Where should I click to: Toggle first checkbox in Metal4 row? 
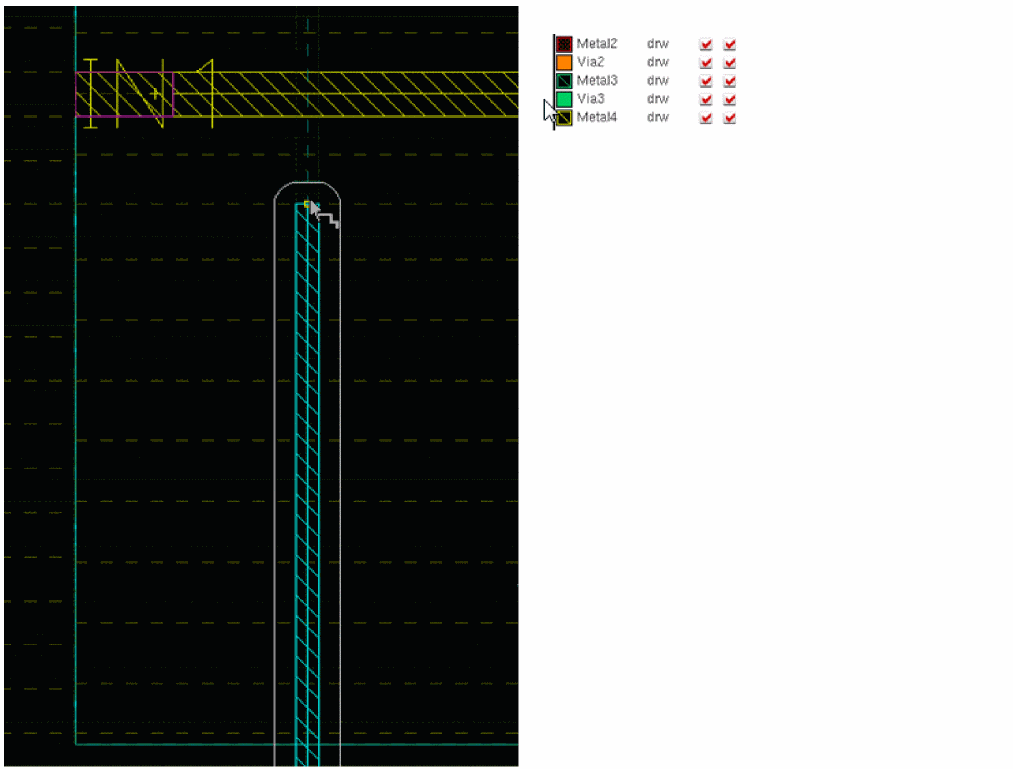(706, 118)
